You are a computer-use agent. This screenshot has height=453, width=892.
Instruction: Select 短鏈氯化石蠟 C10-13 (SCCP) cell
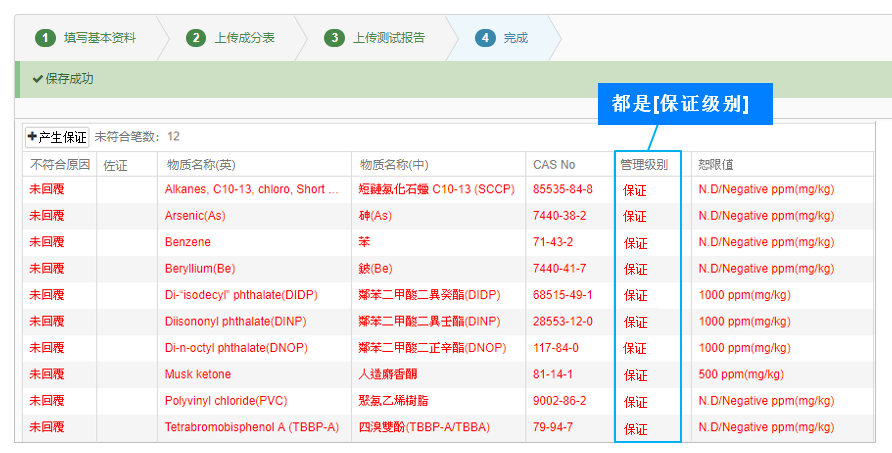[x=436, y=189]
